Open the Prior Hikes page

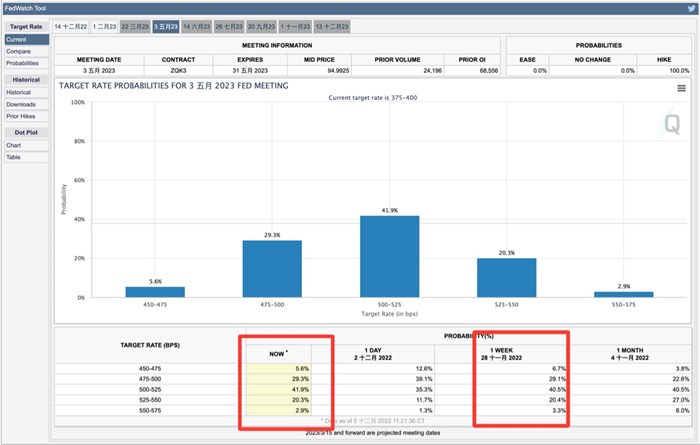click(21, 116)
